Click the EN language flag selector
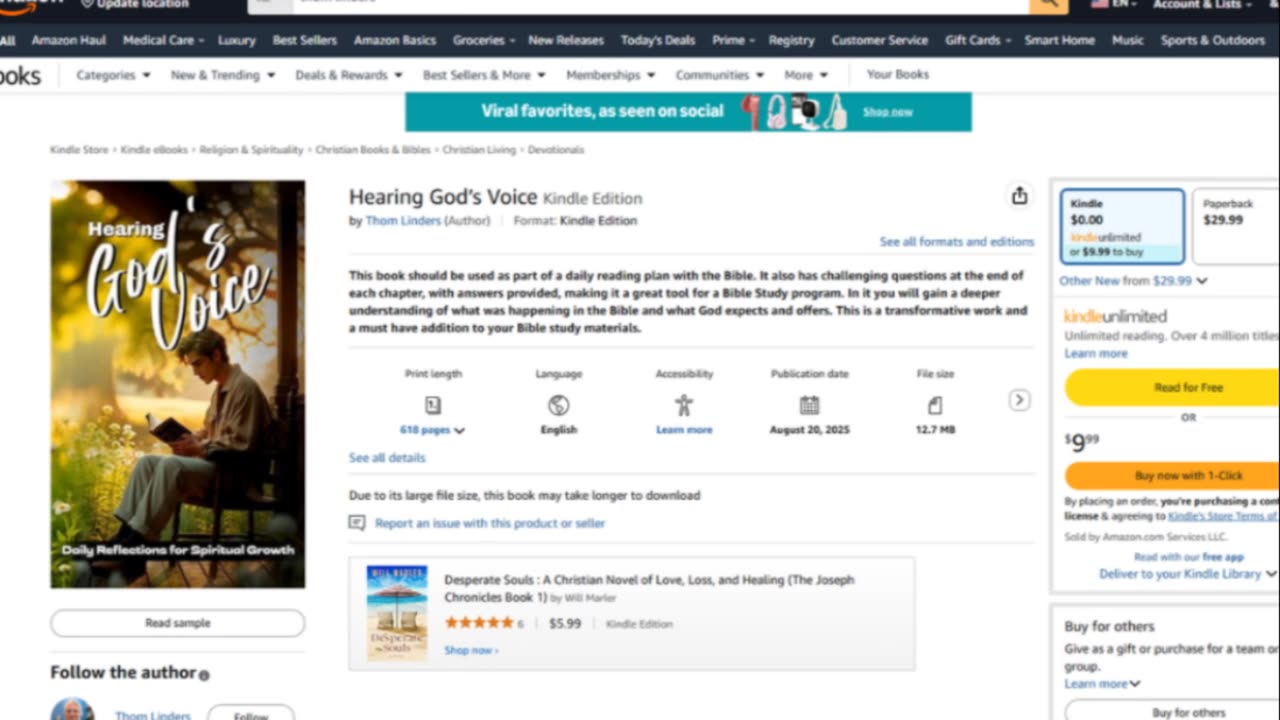 (x=1113, y=4)
